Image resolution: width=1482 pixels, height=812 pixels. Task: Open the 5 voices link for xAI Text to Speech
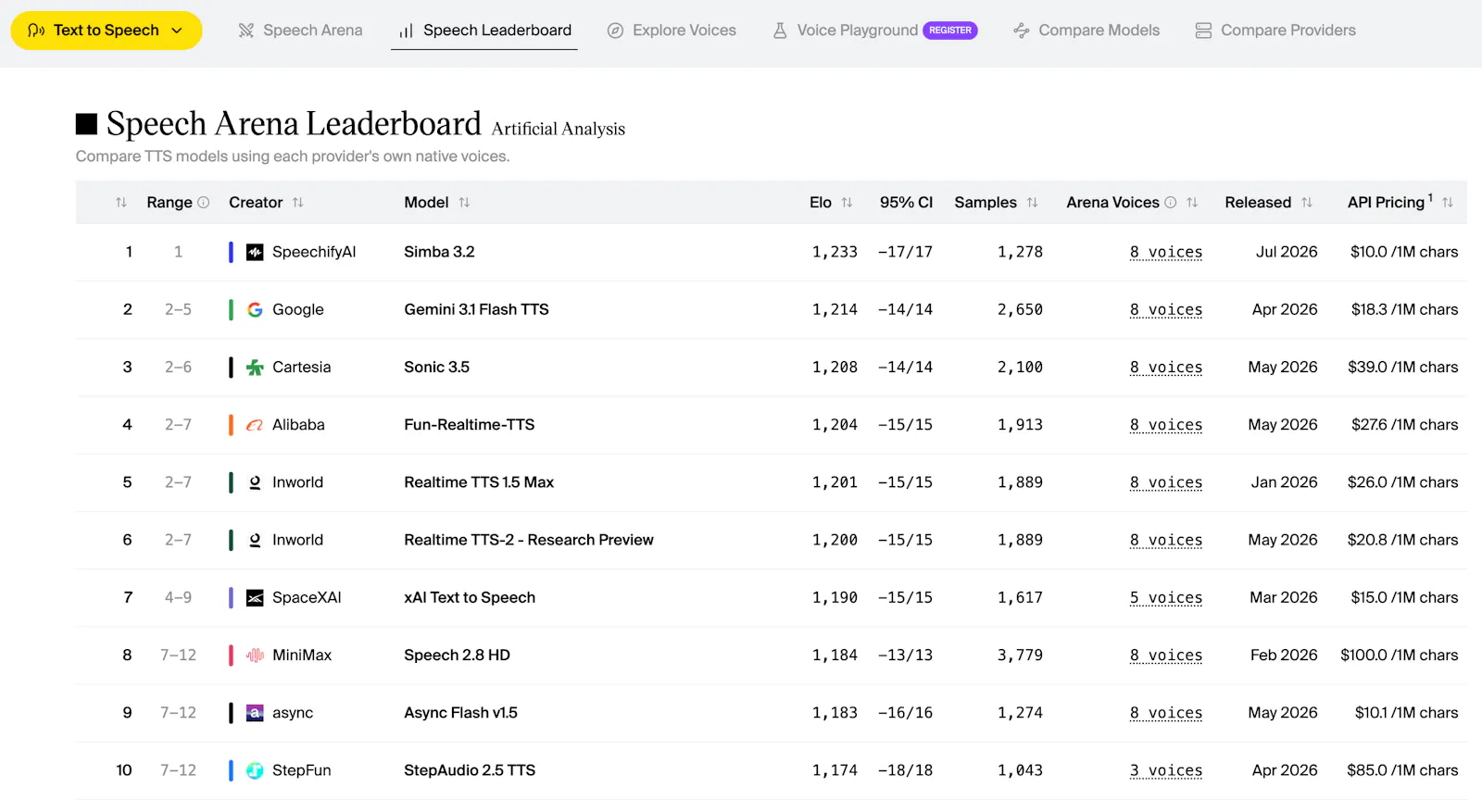click(x=1166, y=597)
